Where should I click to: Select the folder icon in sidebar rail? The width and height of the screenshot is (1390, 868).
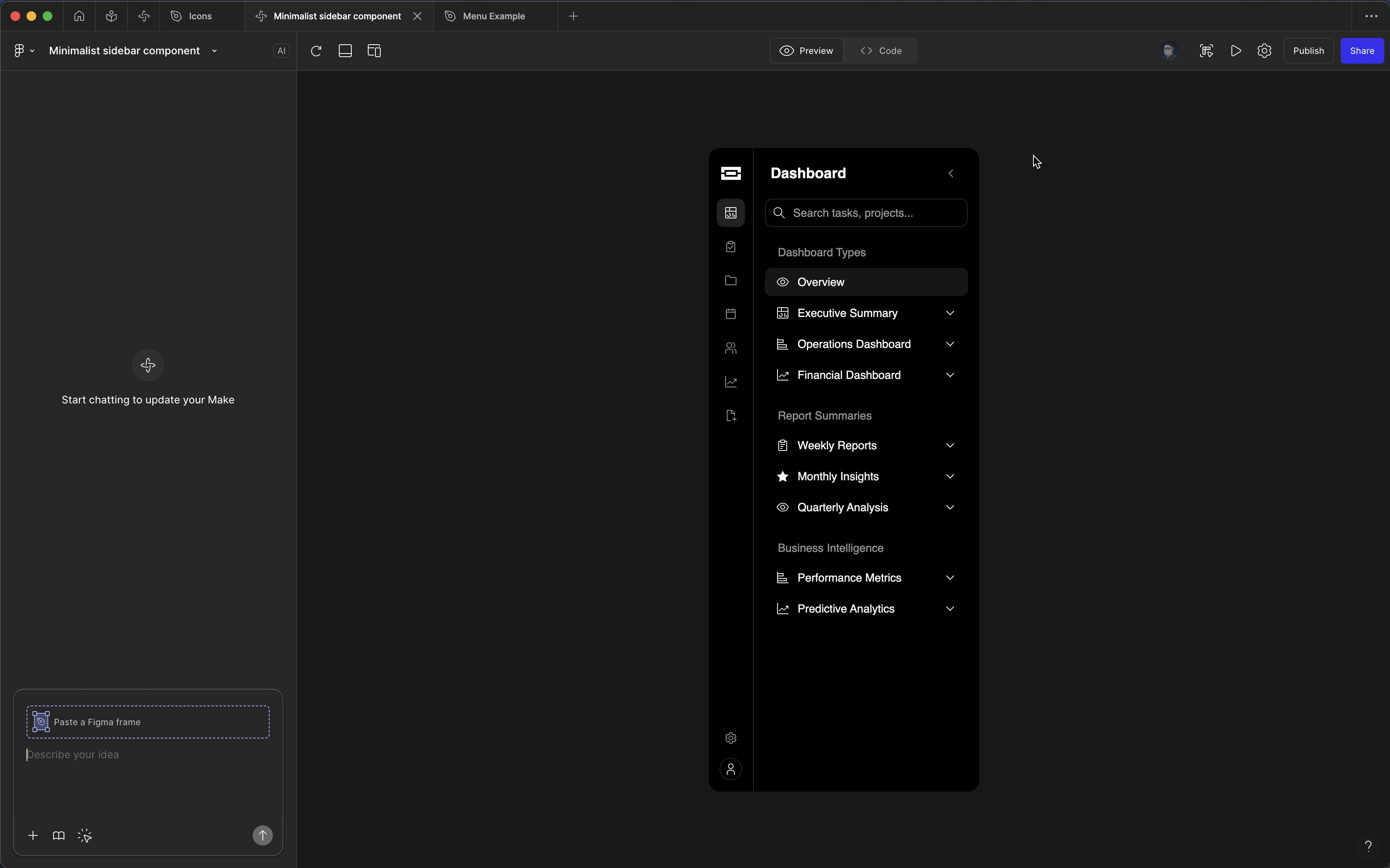(730, 281)
